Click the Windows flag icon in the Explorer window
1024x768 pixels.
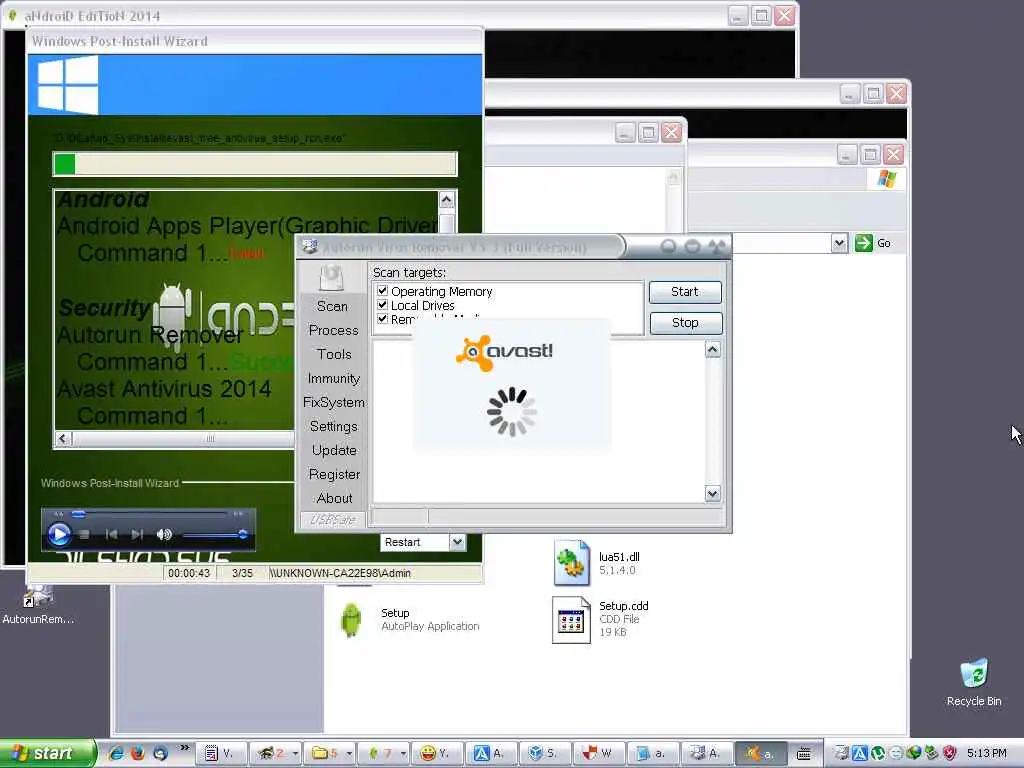886,178
